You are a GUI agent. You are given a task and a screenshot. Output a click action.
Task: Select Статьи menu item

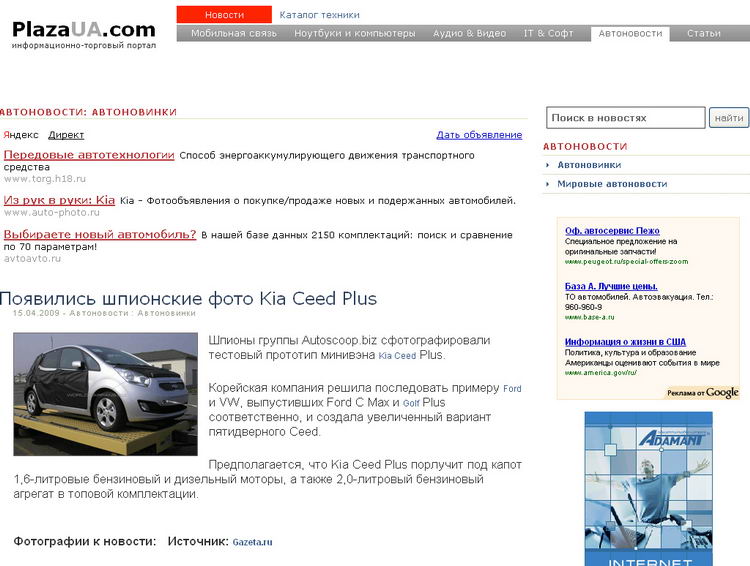[x=704, y=33]
